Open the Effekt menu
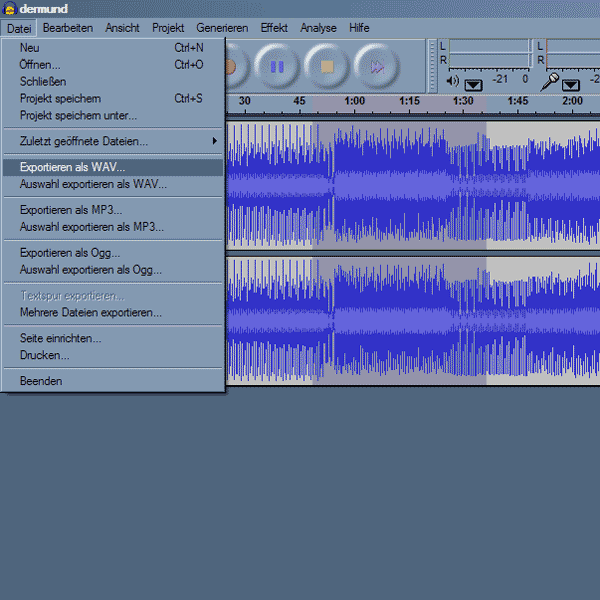The height and width of the screenshot is (600, 600). point(274,28)
